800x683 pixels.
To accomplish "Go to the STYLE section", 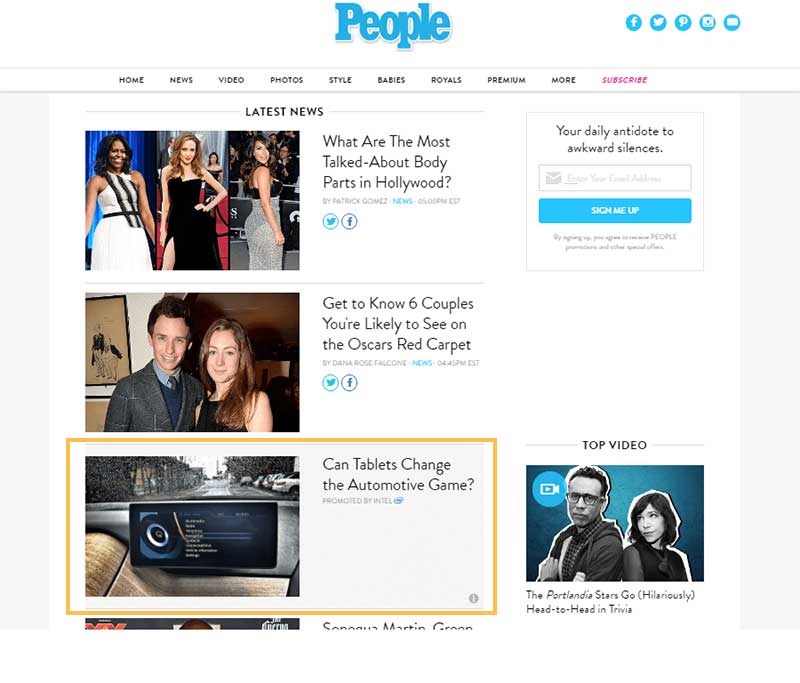I will pos(340,80).
